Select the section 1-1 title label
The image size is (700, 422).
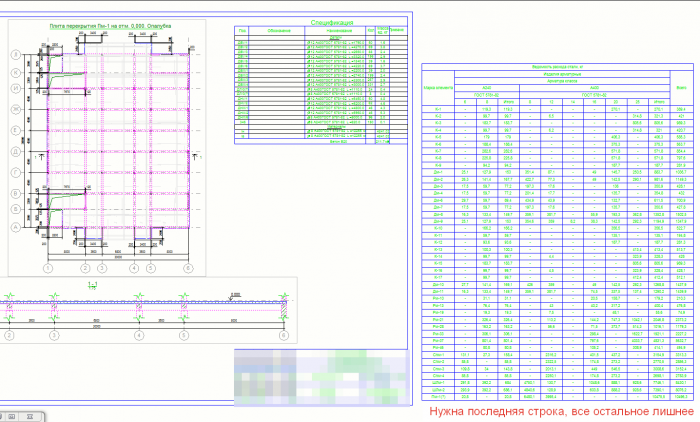coord(93,285)
